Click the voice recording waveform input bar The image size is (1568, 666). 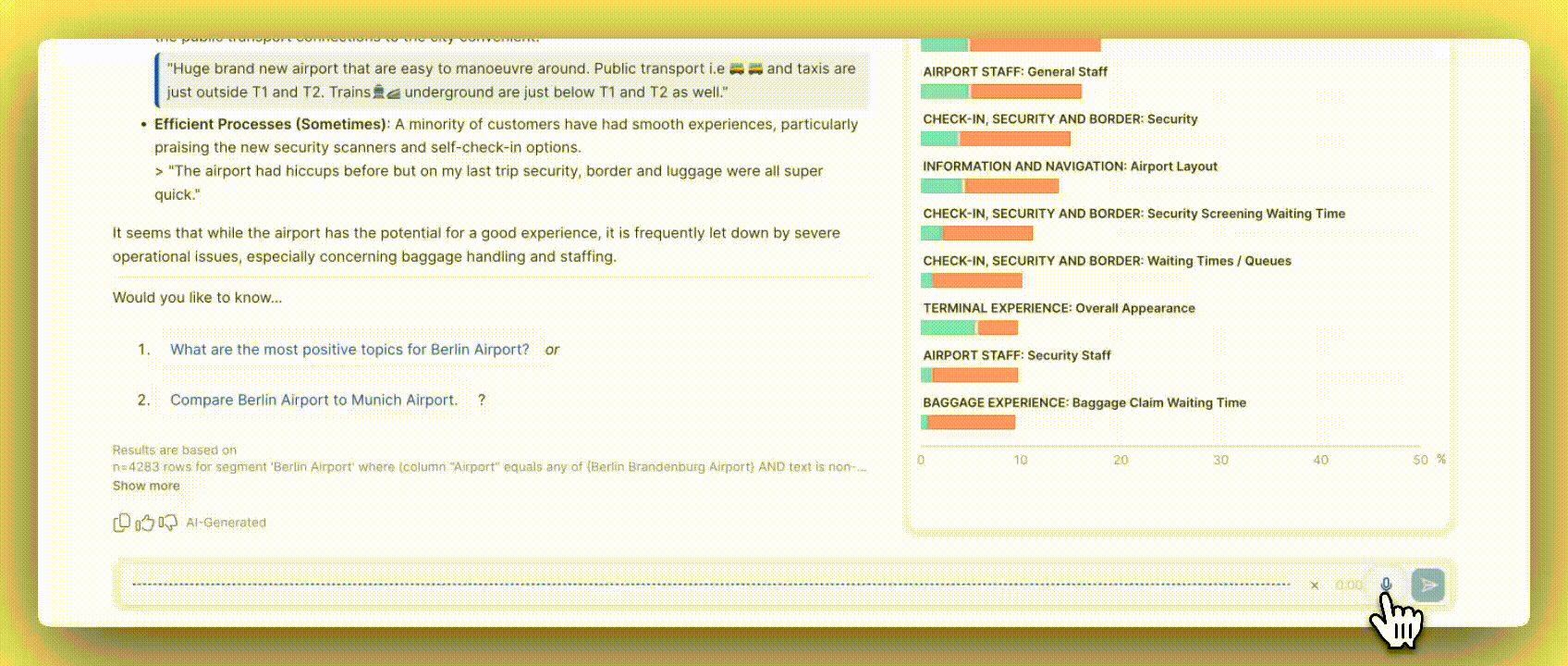pyautogui.click(x=710, y=585)
